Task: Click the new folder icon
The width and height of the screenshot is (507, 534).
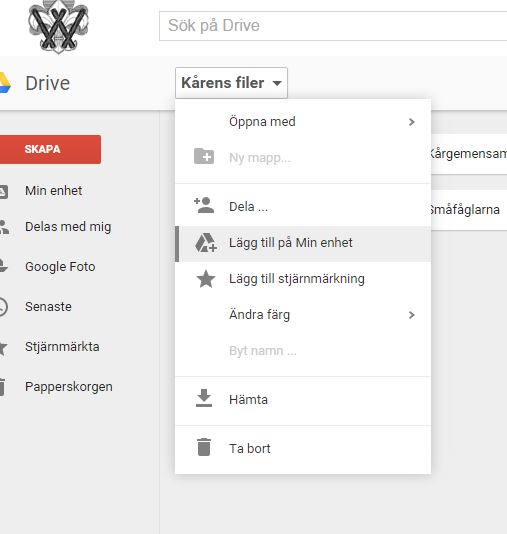Action: pos(204,156)
